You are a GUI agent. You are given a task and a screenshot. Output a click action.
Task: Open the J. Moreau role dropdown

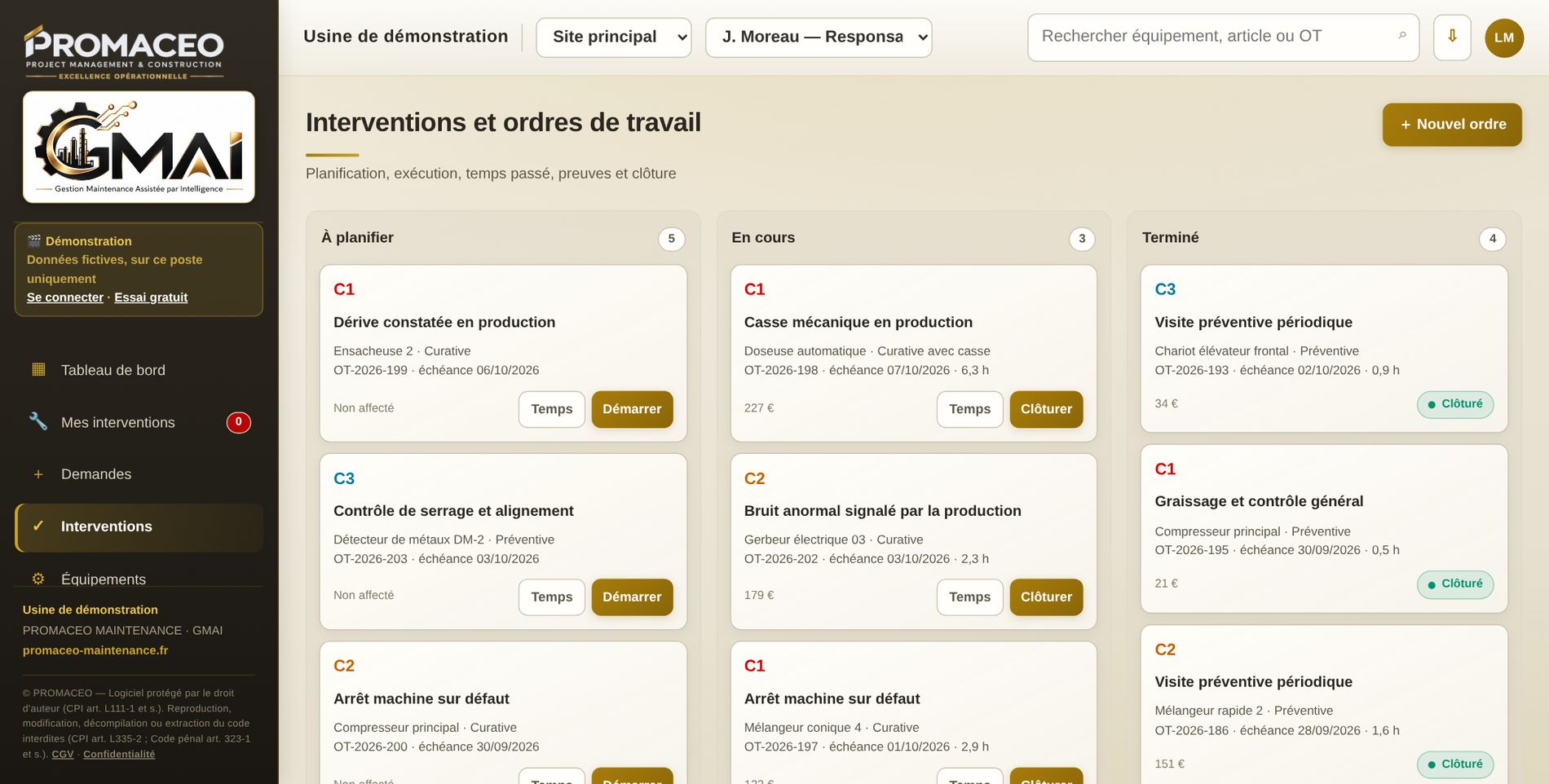[x=819, y=37]
